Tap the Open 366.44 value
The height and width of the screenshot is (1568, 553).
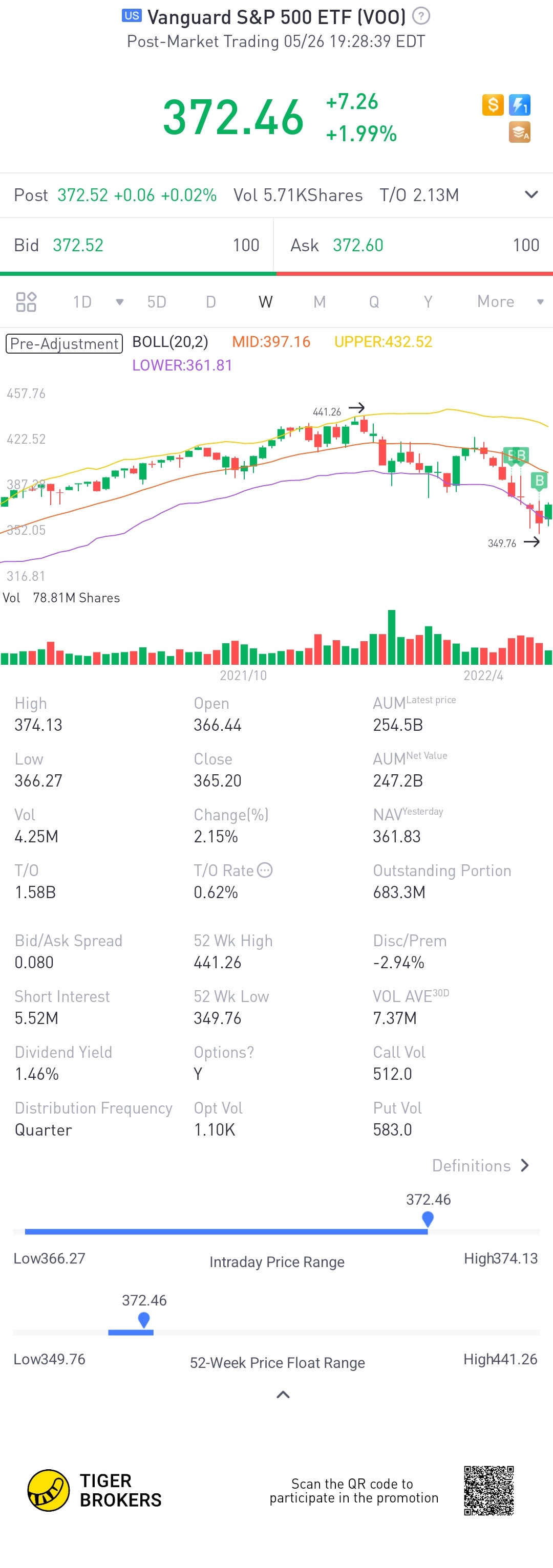point(218,725)
